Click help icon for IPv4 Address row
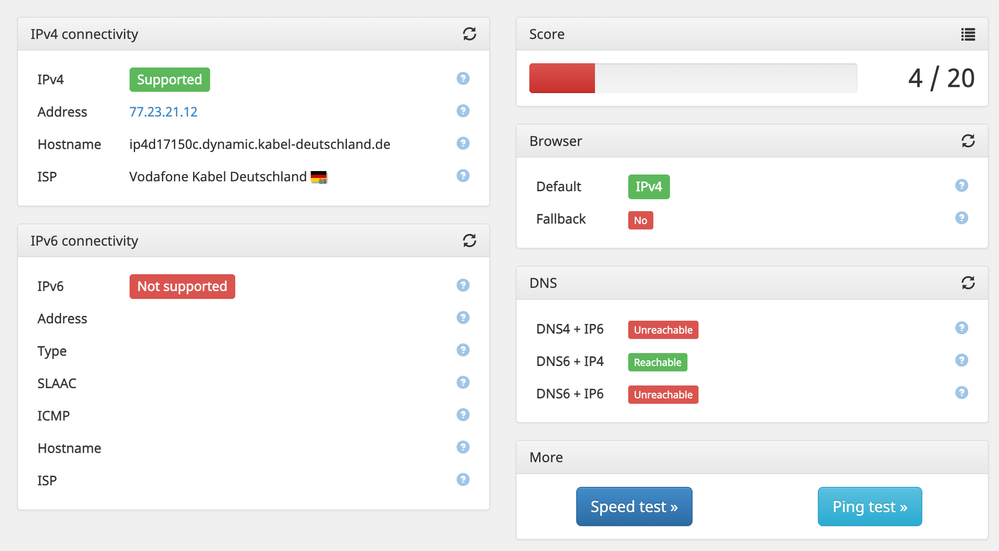Viewport: 999px width, 551px height. [x=463, y=111]
